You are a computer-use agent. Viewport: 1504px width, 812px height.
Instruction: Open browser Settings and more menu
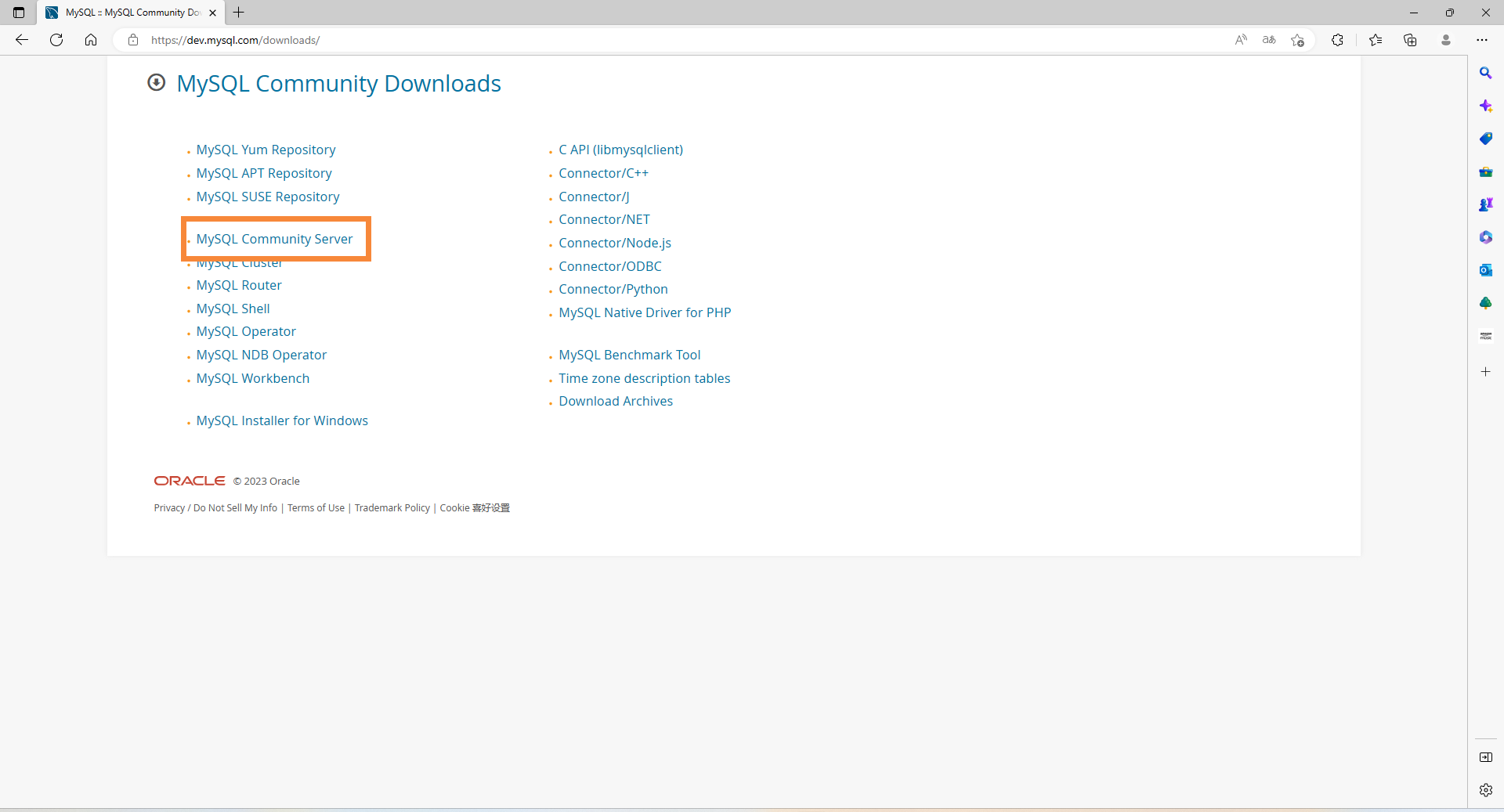(1482, 40)
